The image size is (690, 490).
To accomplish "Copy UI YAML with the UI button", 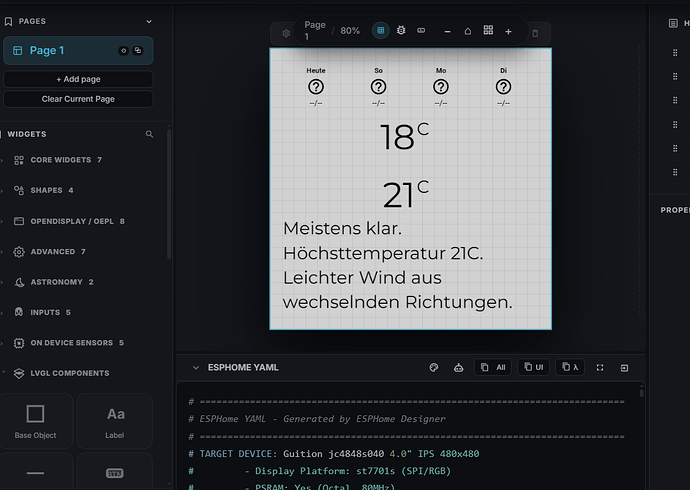I will [x=533, y=367].
